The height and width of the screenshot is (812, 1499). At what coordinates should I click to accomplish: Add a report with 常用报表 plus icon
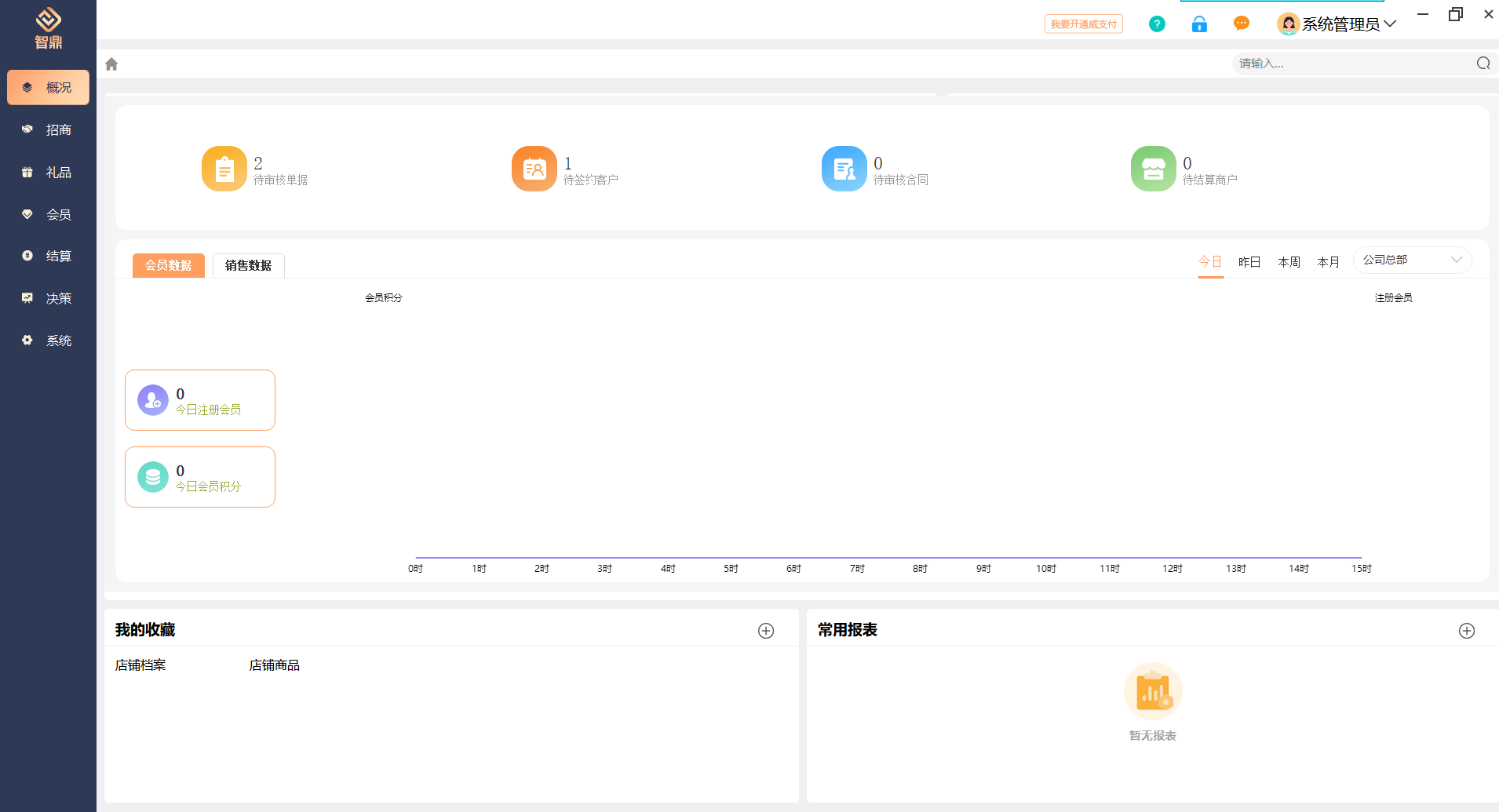pos(1467,631)
